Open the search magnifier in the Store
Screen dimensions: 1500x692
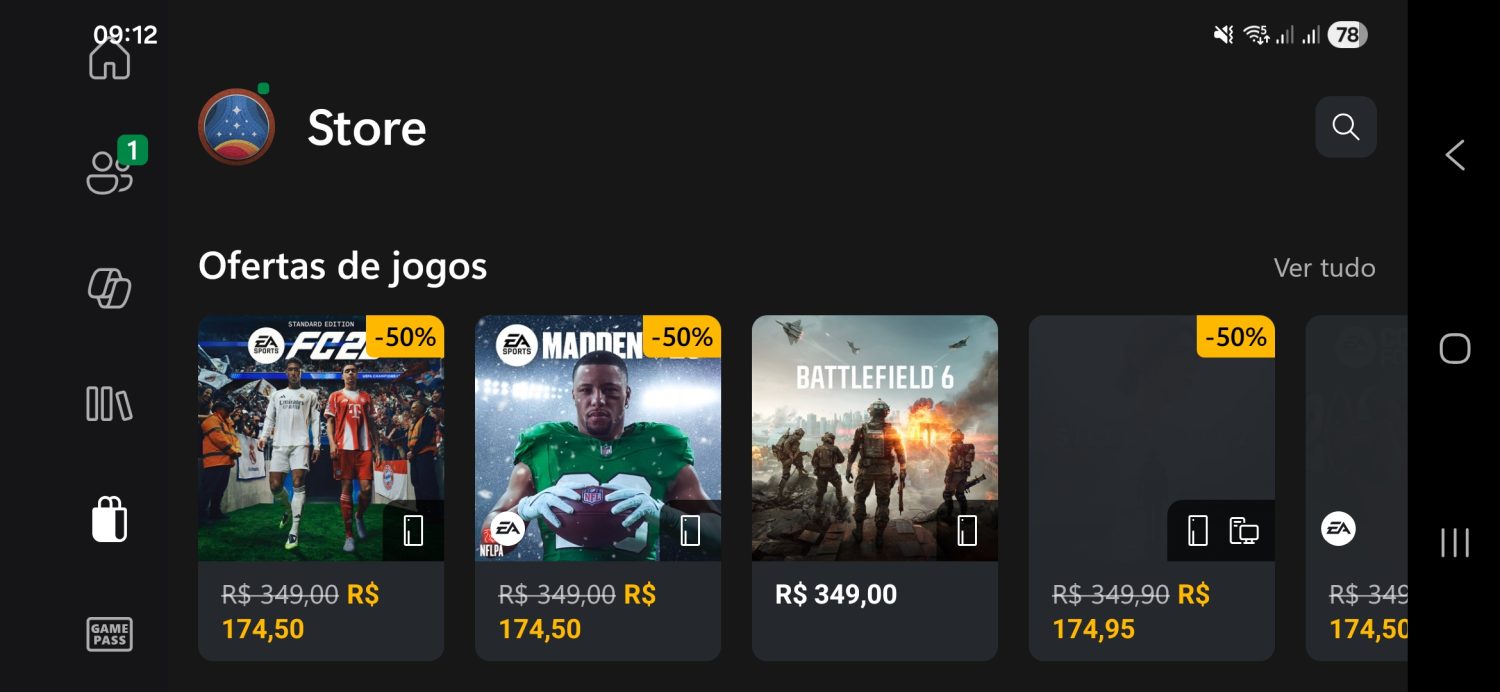coord(1345,127)
